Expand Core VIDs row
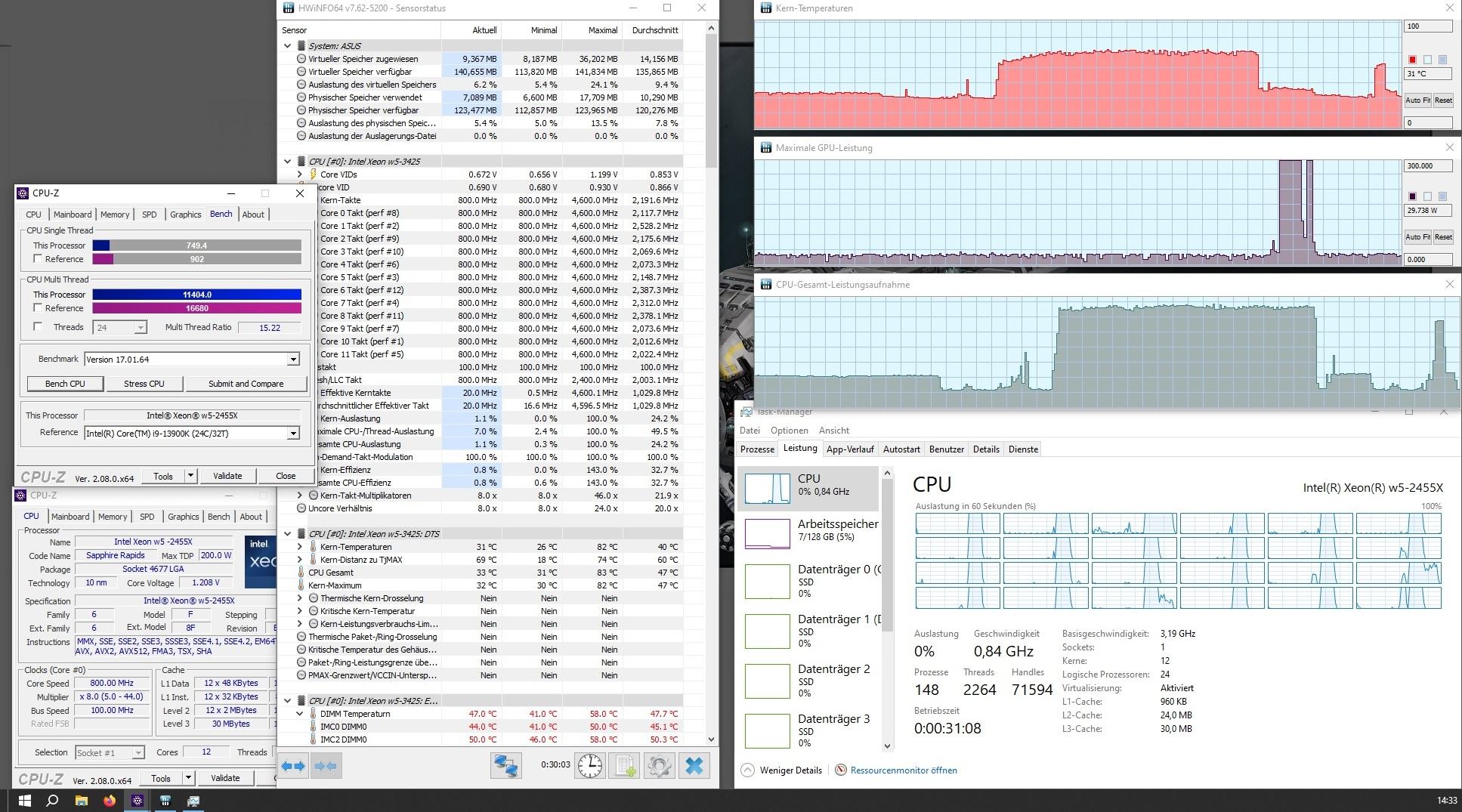This screenshot has height=812, width=1462. (x=300, y=174)
